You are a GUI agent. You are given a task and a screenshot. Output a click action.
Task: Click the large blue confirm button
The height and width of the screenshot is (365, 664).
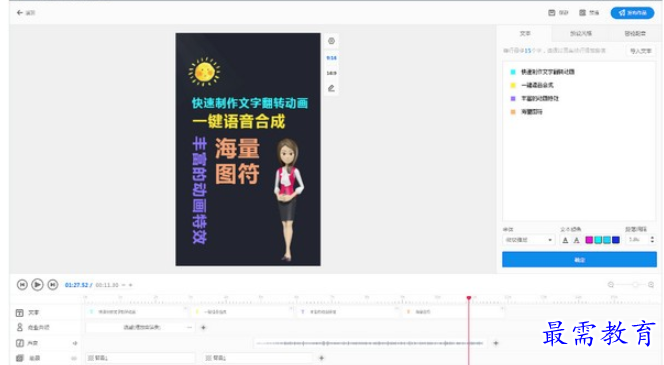(579, 260)
